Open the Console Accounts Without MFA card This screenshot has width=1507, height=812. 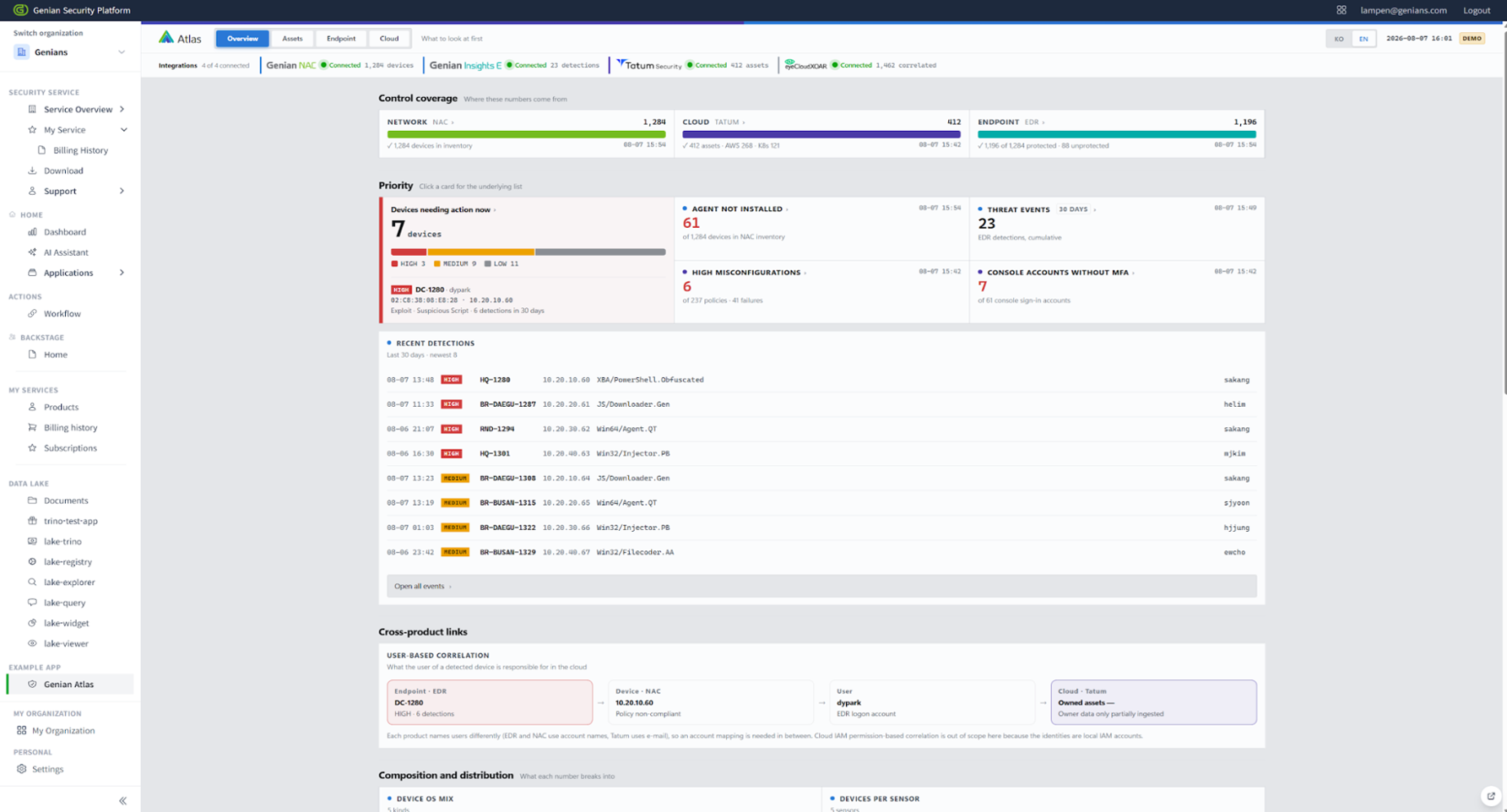(1117, 291)
